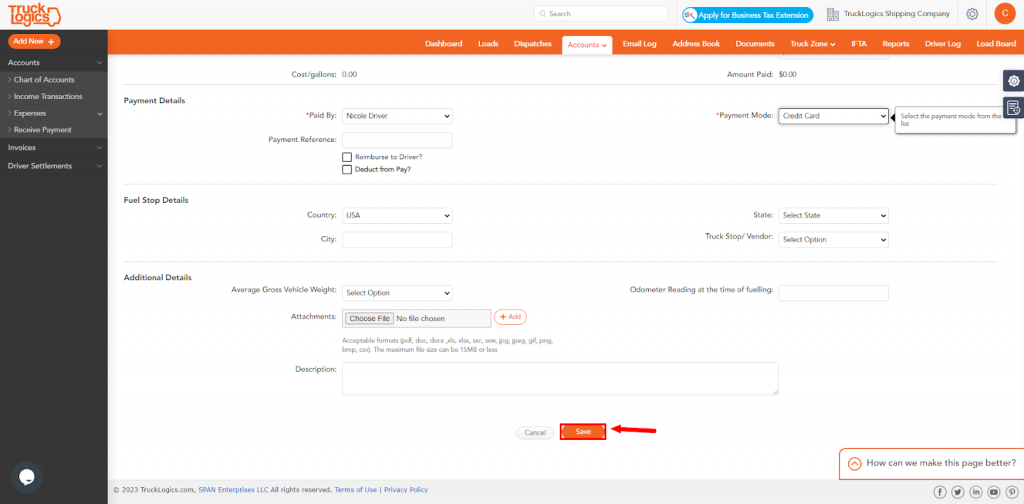
Task: Go to Dashboard tab
Action: coord(443,44)
